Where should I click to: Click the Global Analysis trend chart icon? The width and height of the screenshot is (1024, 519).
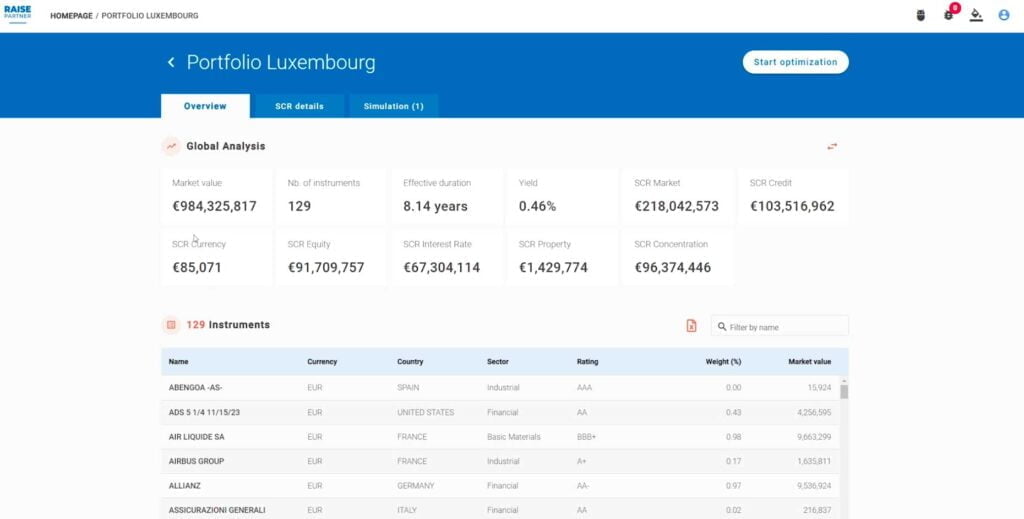(171, 146)
